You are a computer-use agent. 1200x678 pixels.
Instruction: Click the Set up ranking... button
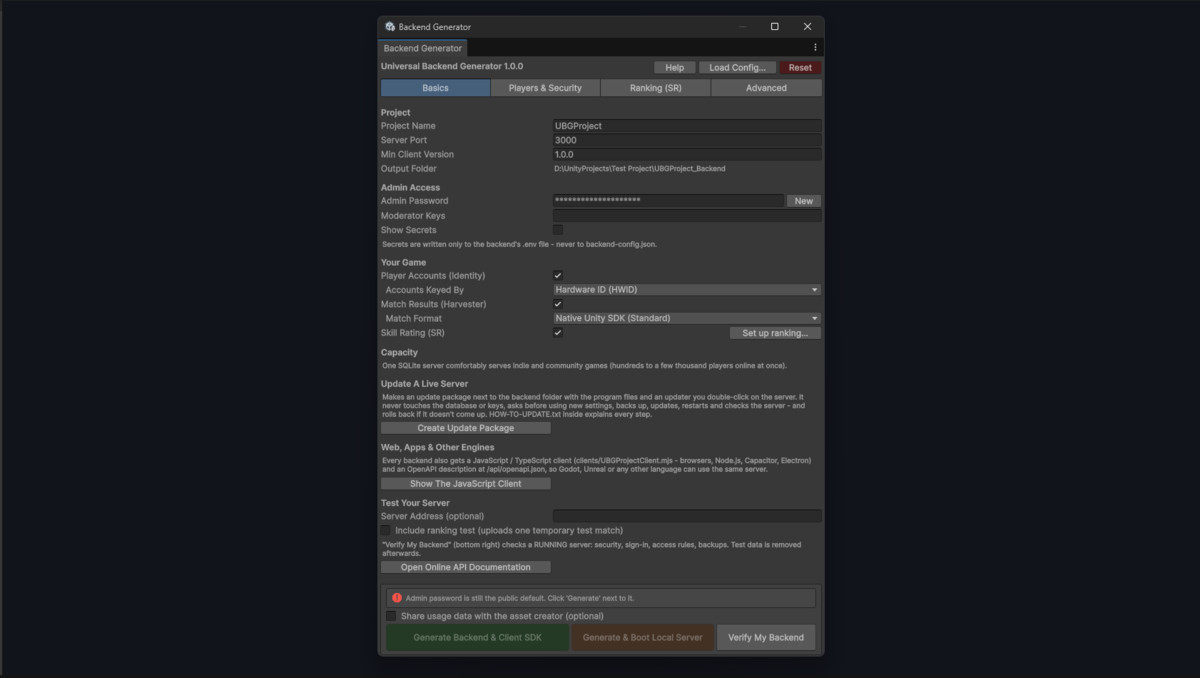[x=775, y=333]
